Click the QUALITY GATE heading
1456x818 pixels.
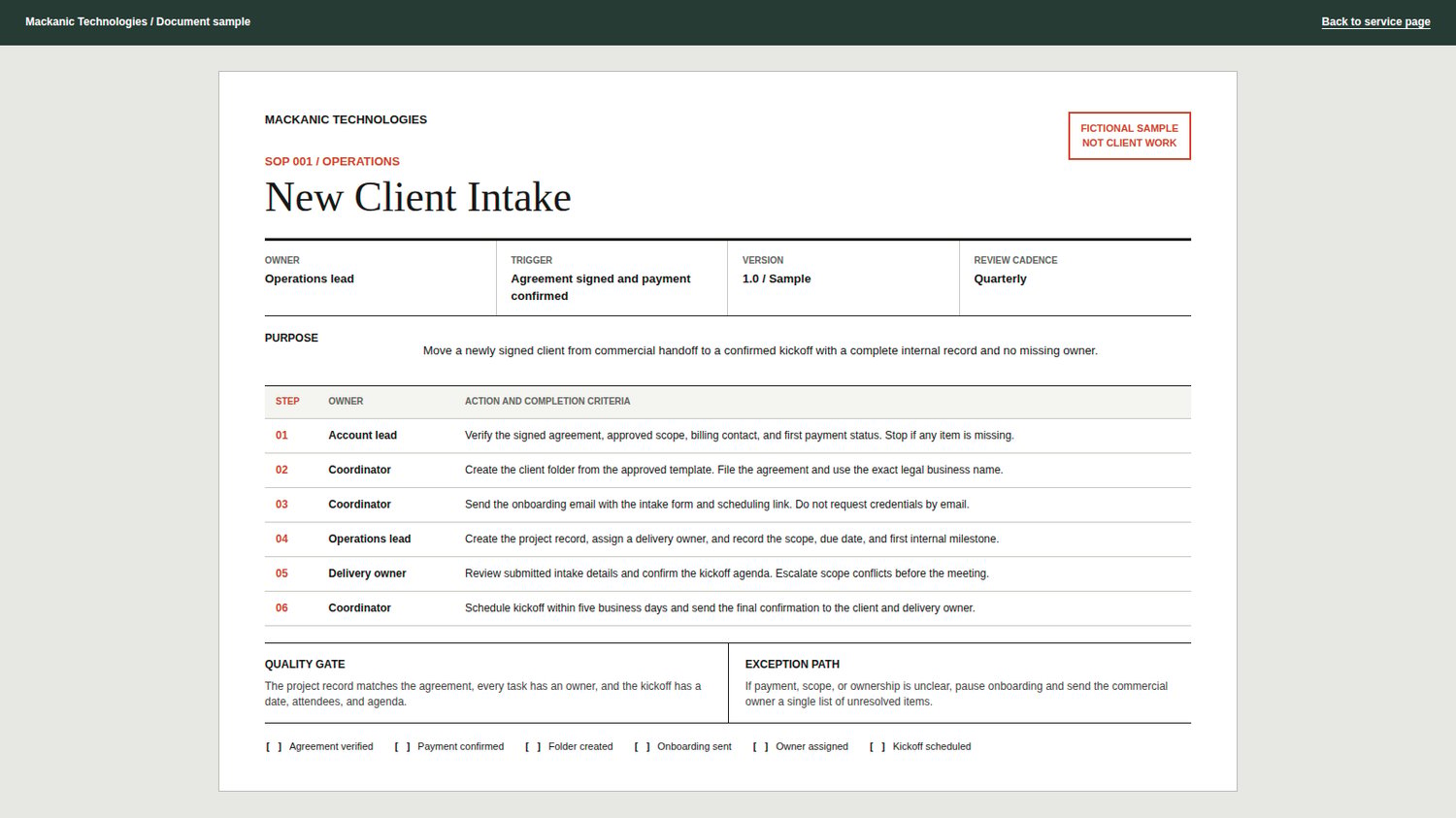point(305,665)
